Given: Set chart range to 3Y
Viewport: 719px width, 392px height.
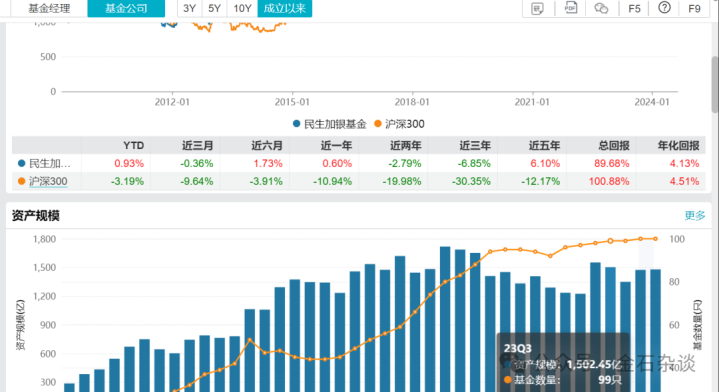Looking at the screenshot, I should tap(189, 8).
